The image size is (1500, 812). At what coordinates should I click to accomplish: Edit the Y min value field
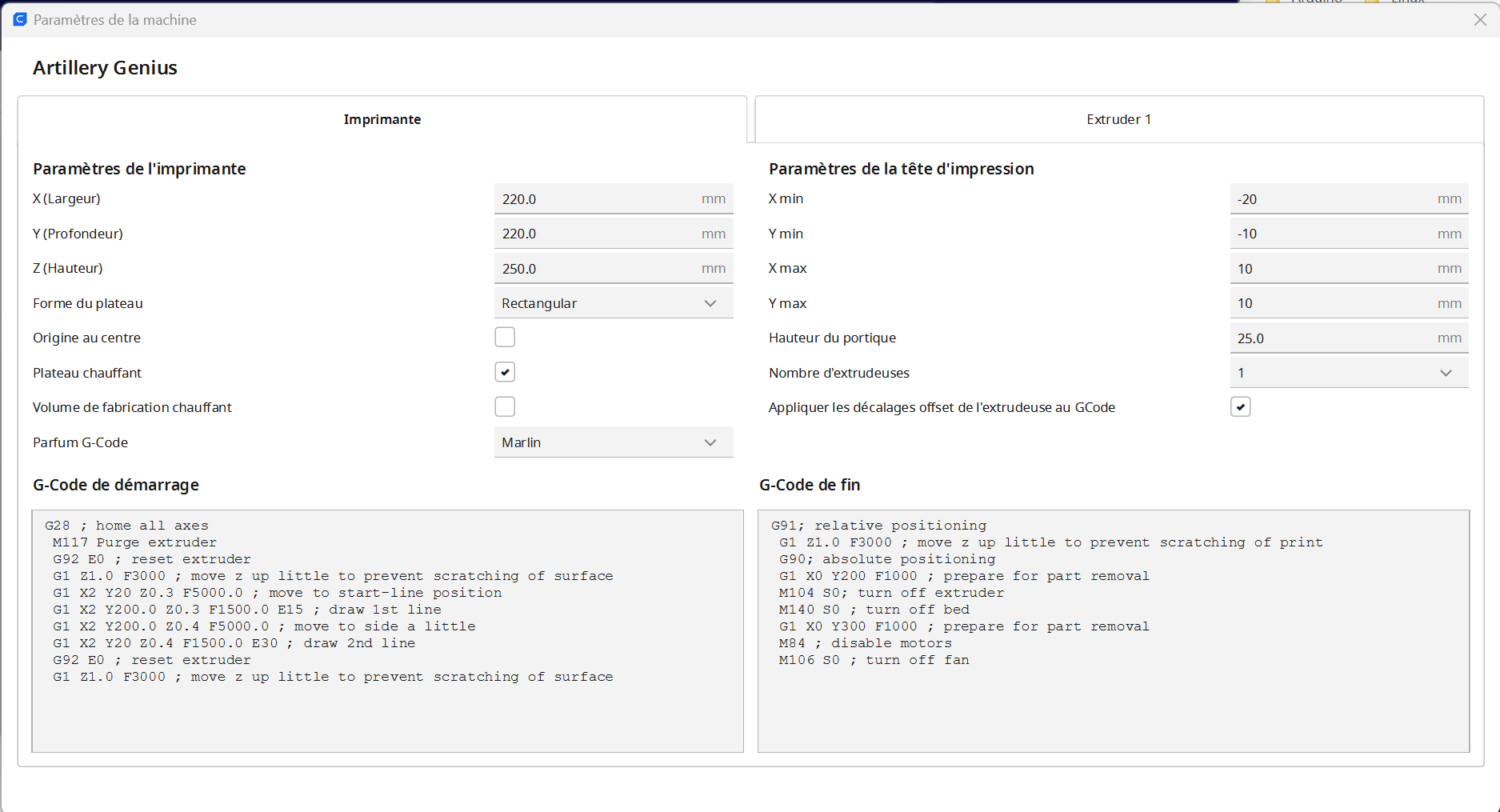click(1349, 234)
